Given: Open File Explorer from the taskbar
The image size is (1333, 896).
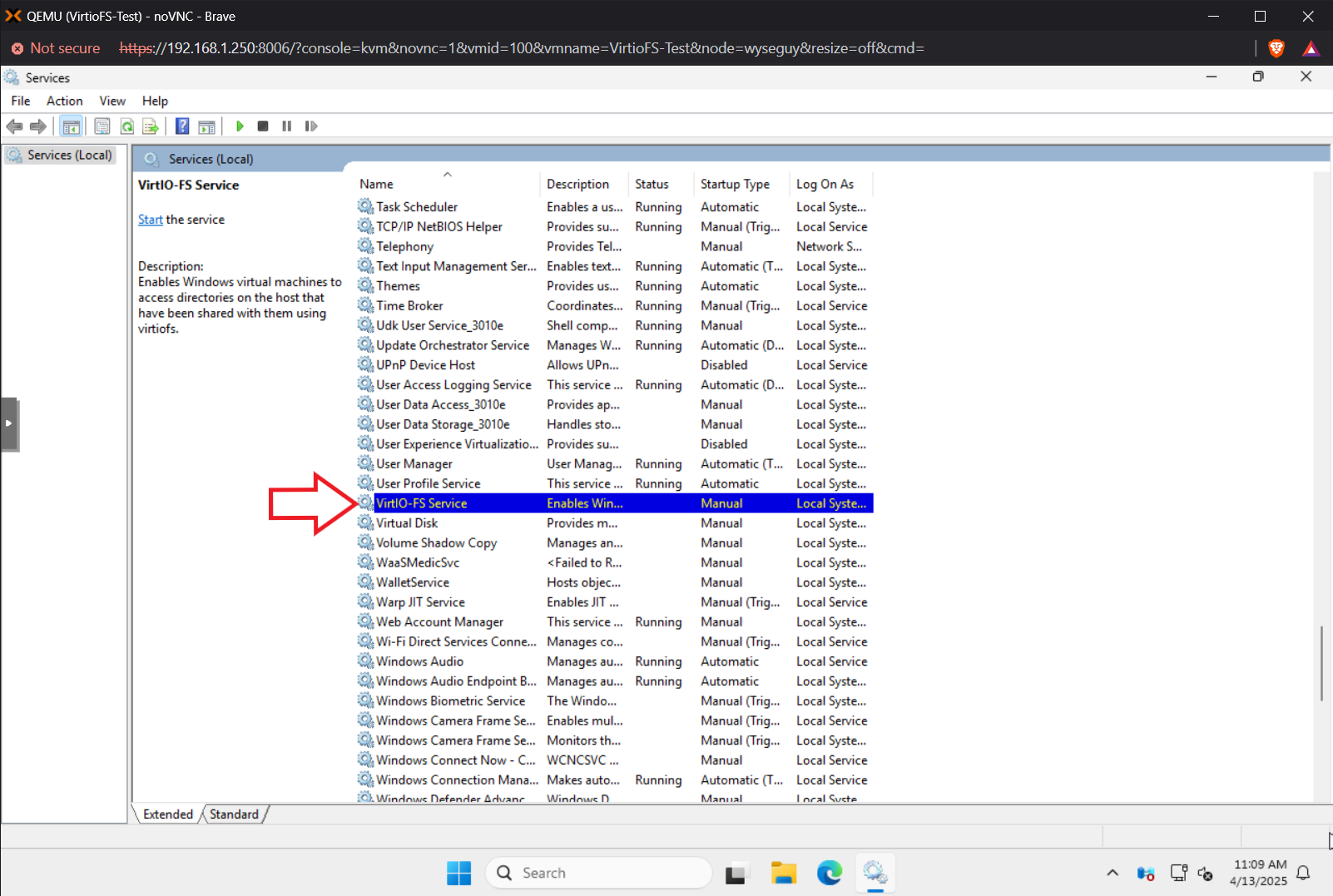Looking at the screenshot, I should tap(783, 873).
